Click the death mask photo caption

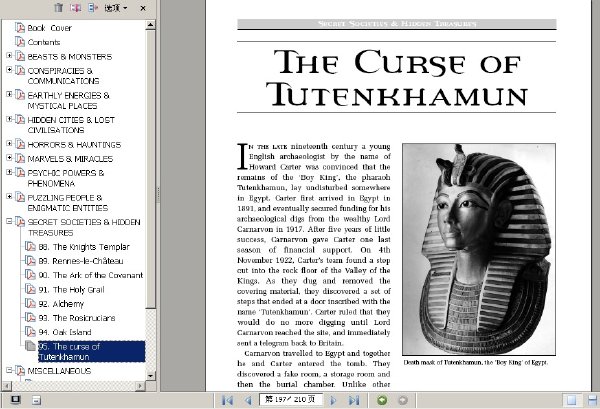pos(476,362)
